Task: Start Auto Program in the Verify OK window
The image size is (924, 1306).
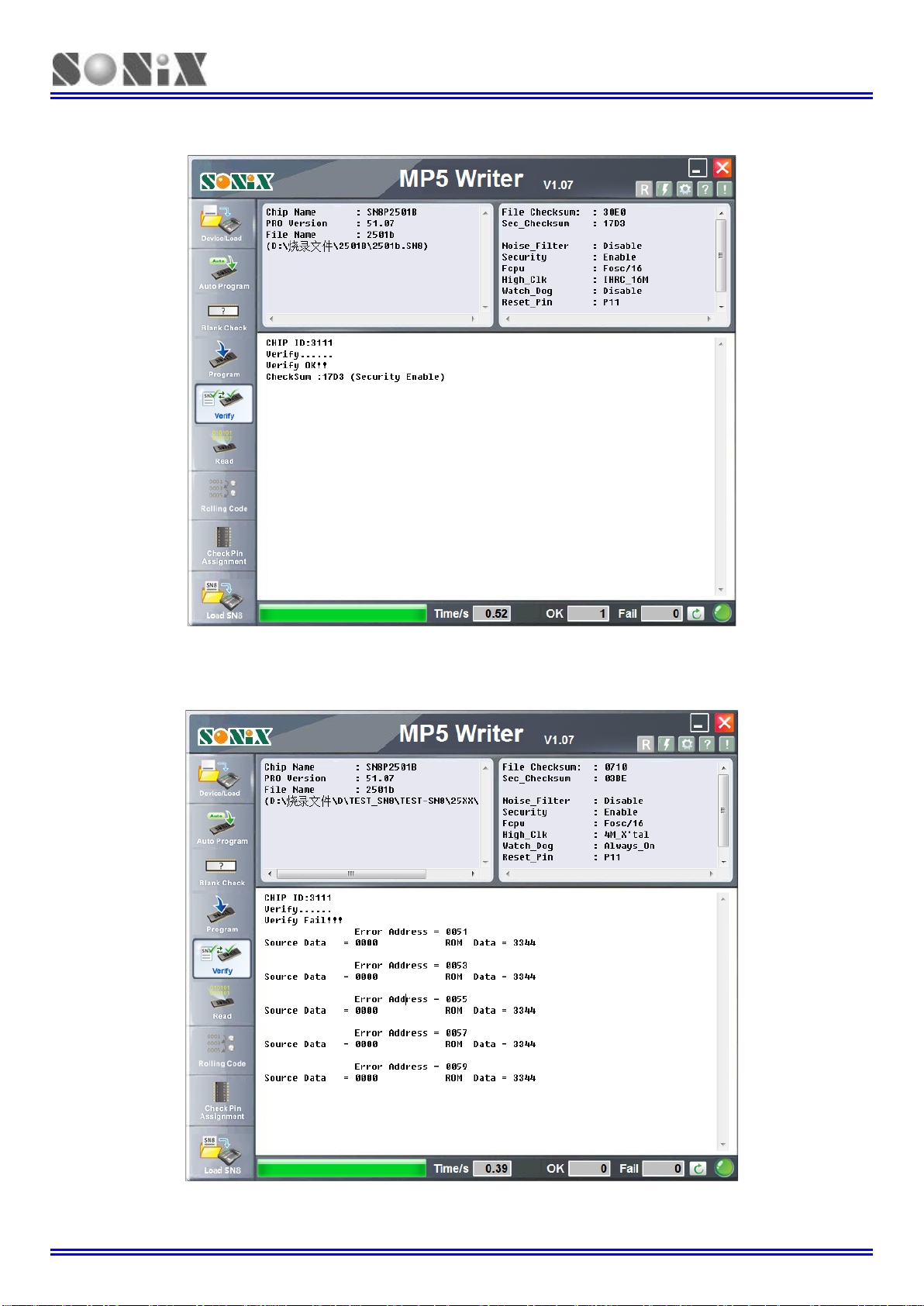Action: [x=223, y=272]
